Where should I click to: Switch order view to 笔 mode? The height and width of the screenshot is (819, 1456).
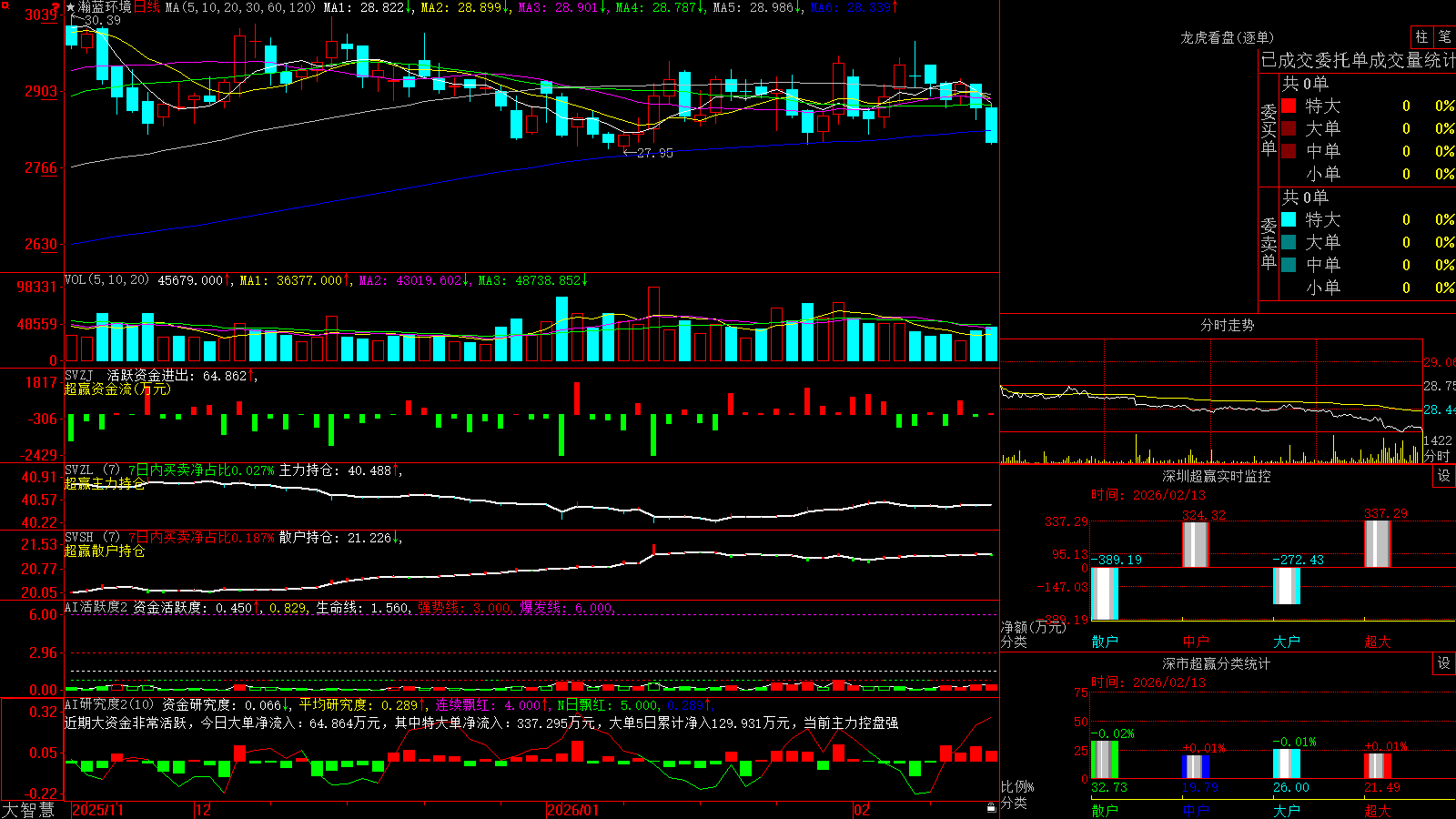click(1444, 36)
